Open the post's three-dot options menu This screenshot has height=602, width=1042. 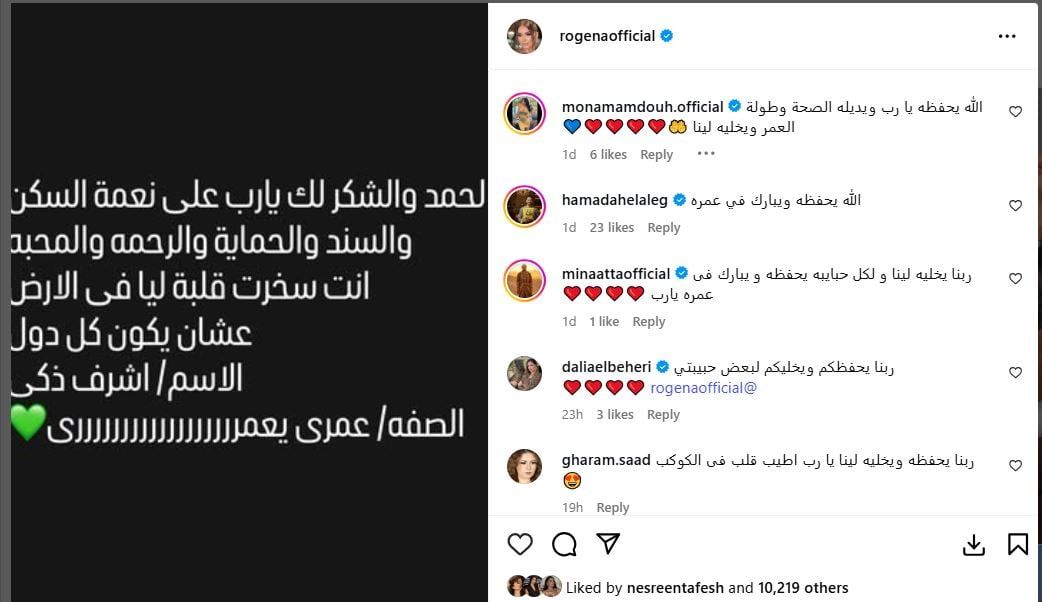point(1007,36)
